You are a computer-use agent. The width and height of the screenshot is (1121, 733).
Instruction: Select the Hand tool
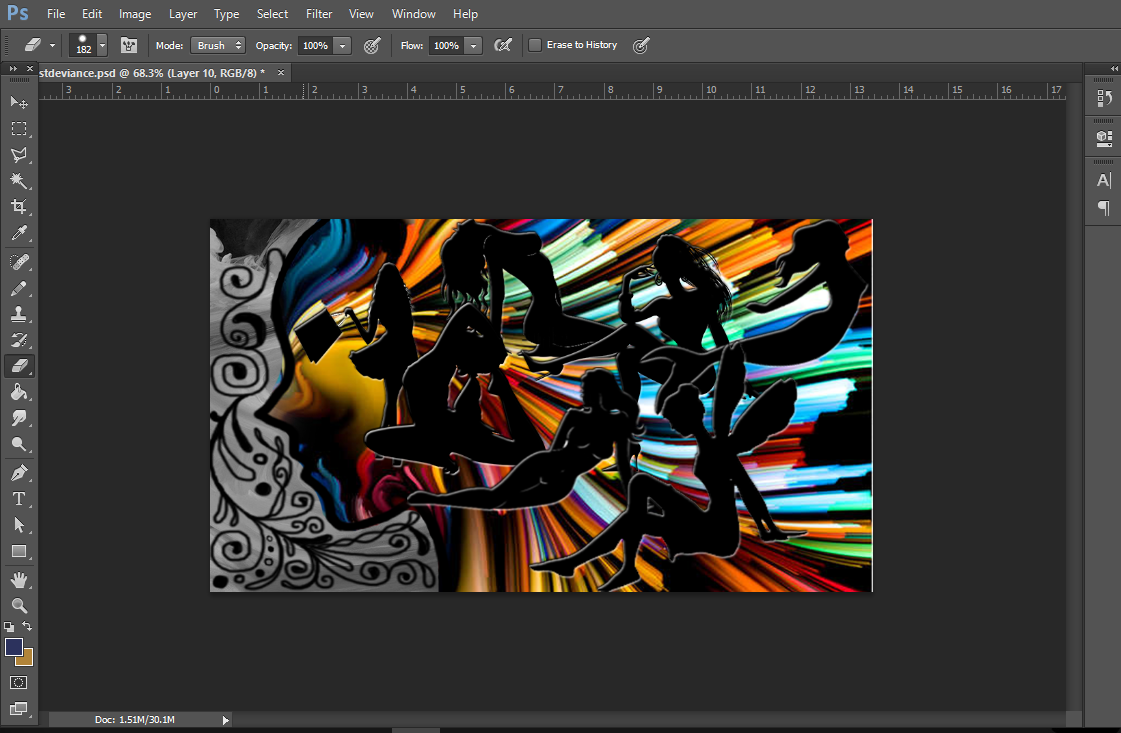[x=19, y=580]
